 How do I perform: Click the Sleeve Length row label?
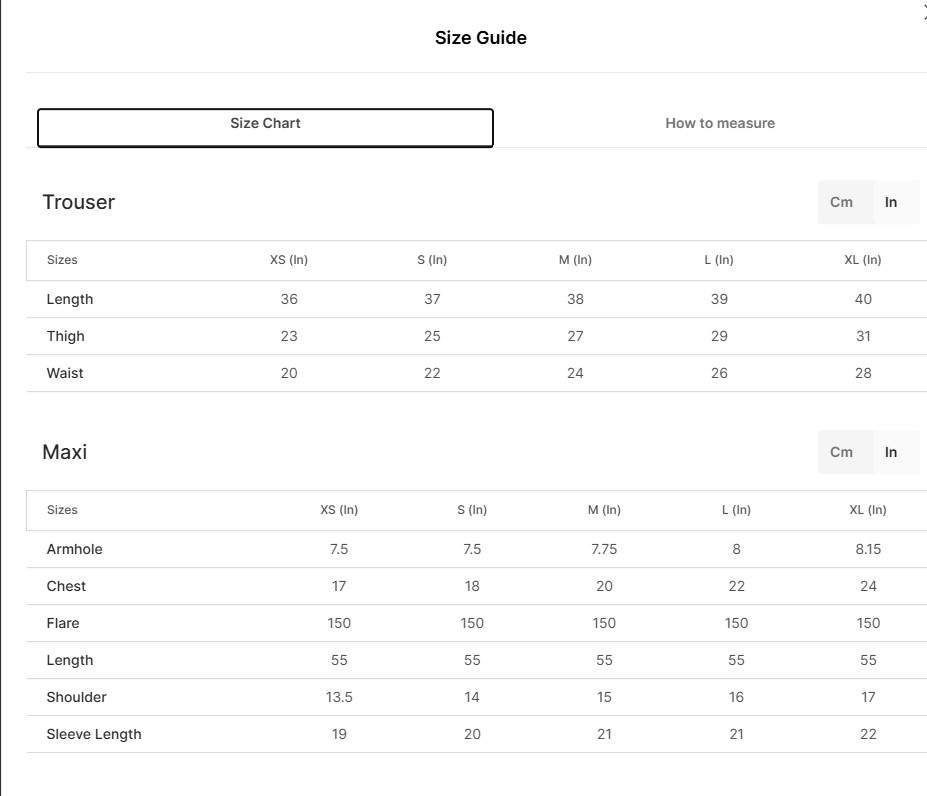click(x=94, y=734)
